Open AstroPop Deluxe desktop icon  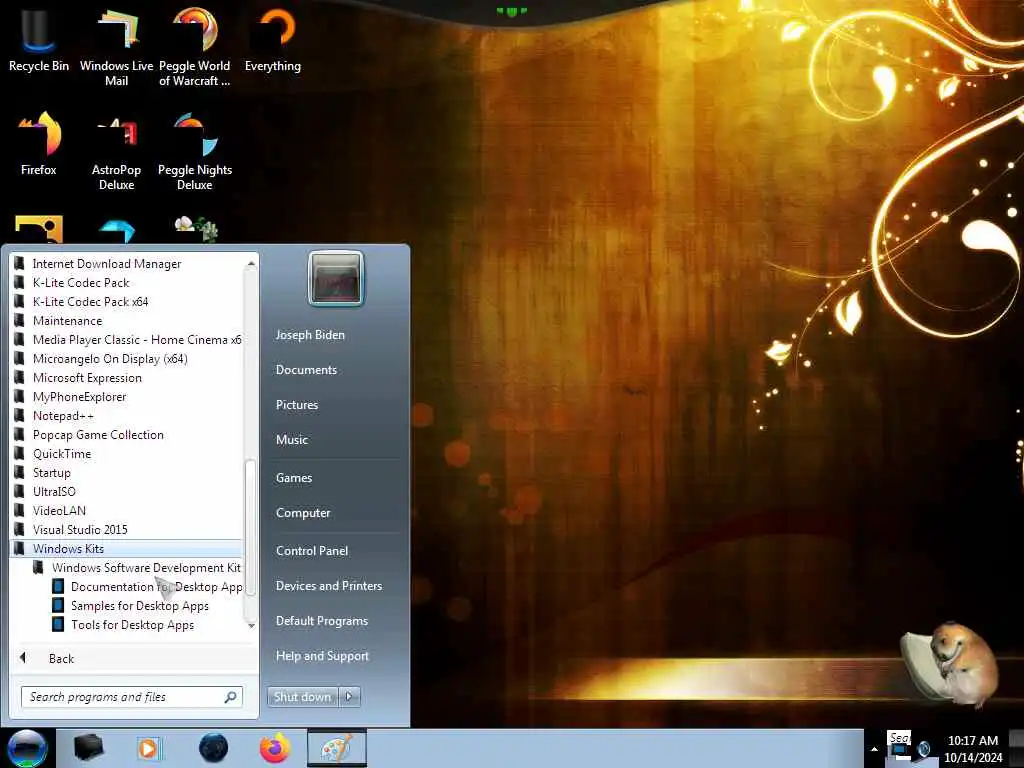116,152
